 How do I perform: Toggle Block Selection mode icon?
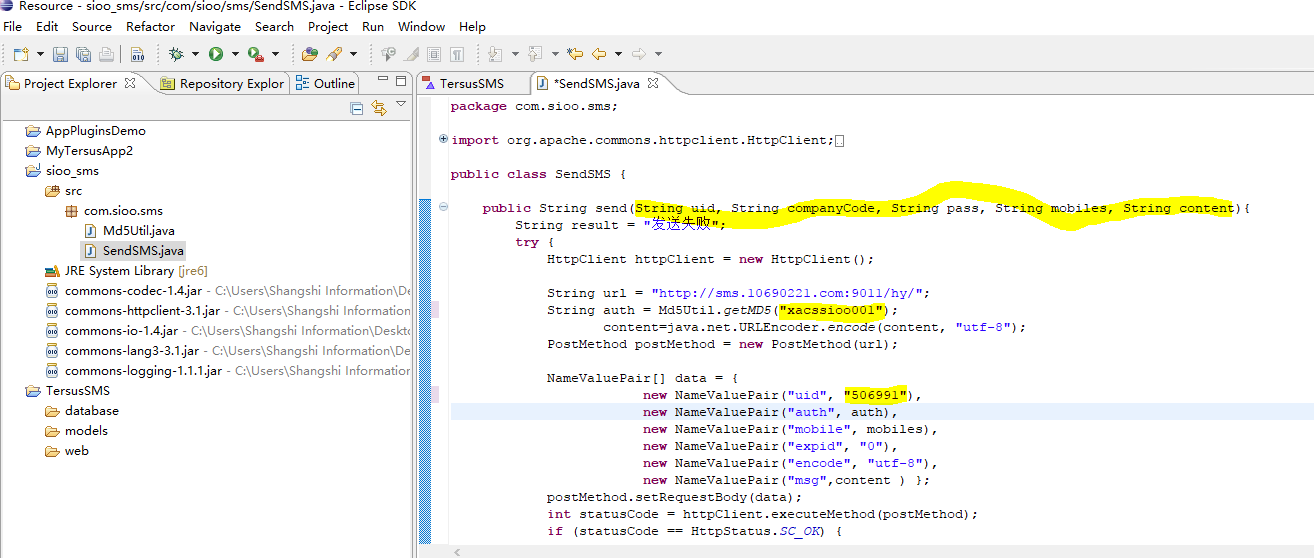point(434,54)
